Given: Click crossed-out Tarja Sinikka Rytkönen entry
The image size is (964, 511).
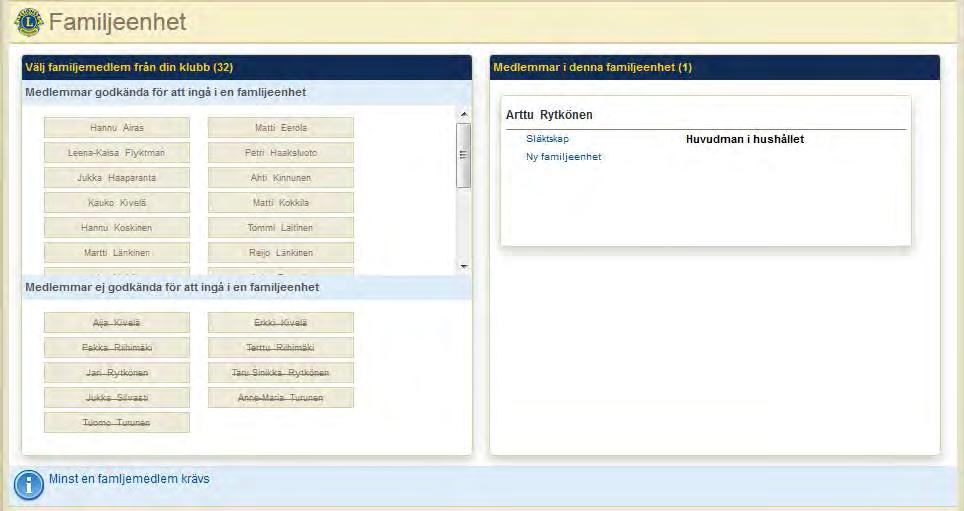Looking at the screenshot, I should pyautogui.click(x=281, y=373).
